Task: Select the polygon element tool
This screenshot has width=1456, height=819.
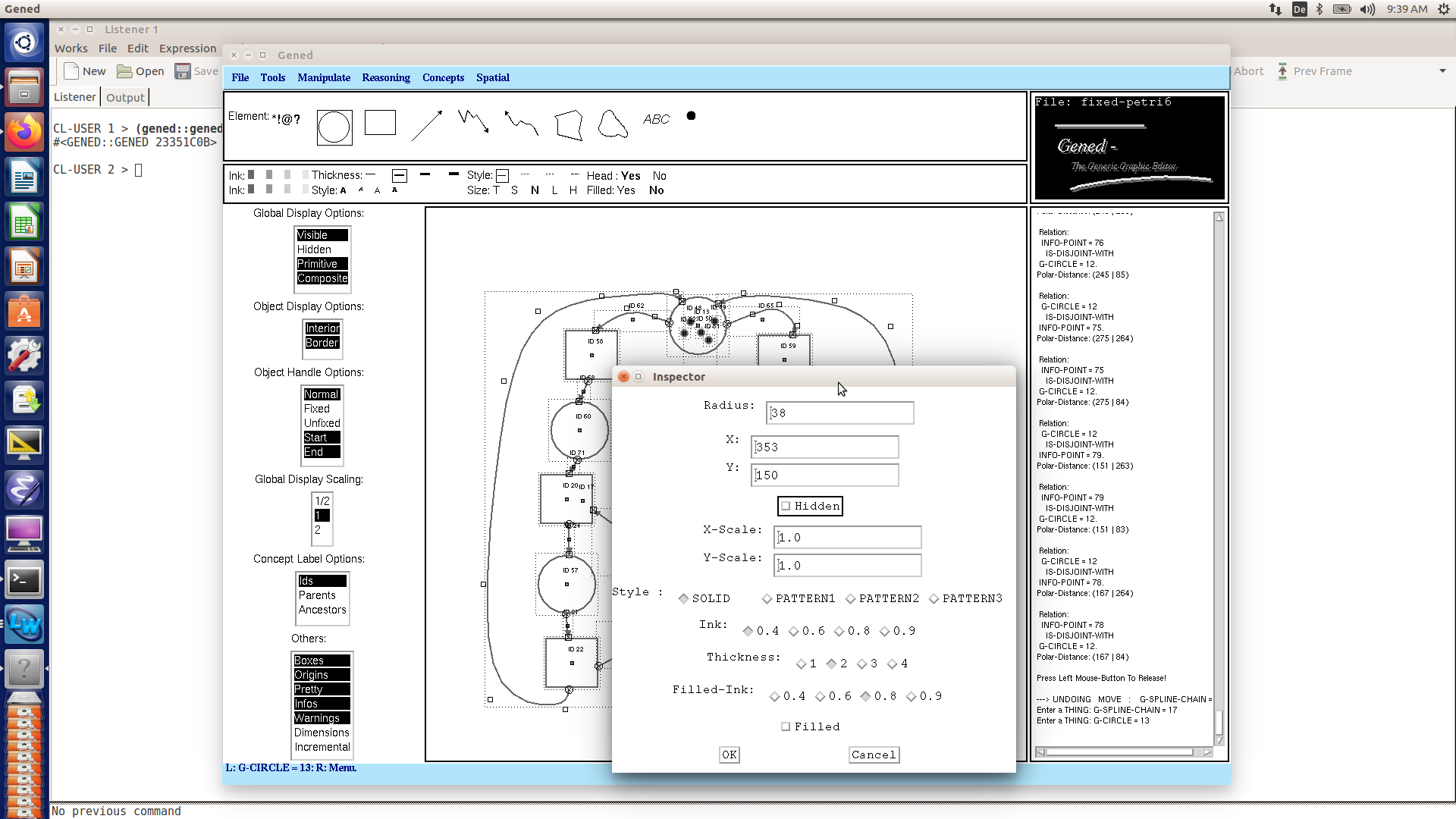Action: tap(569, 125)
